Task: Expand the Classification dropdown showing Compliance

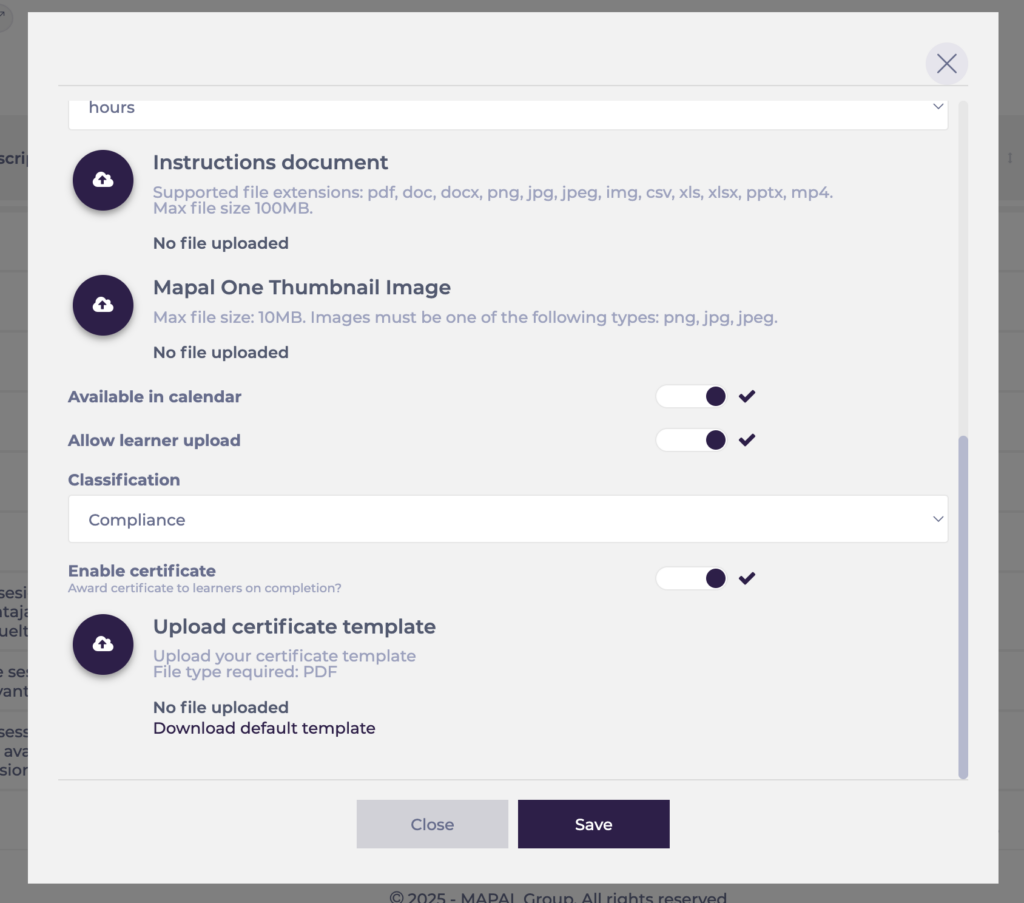Action: click(508, 520)
